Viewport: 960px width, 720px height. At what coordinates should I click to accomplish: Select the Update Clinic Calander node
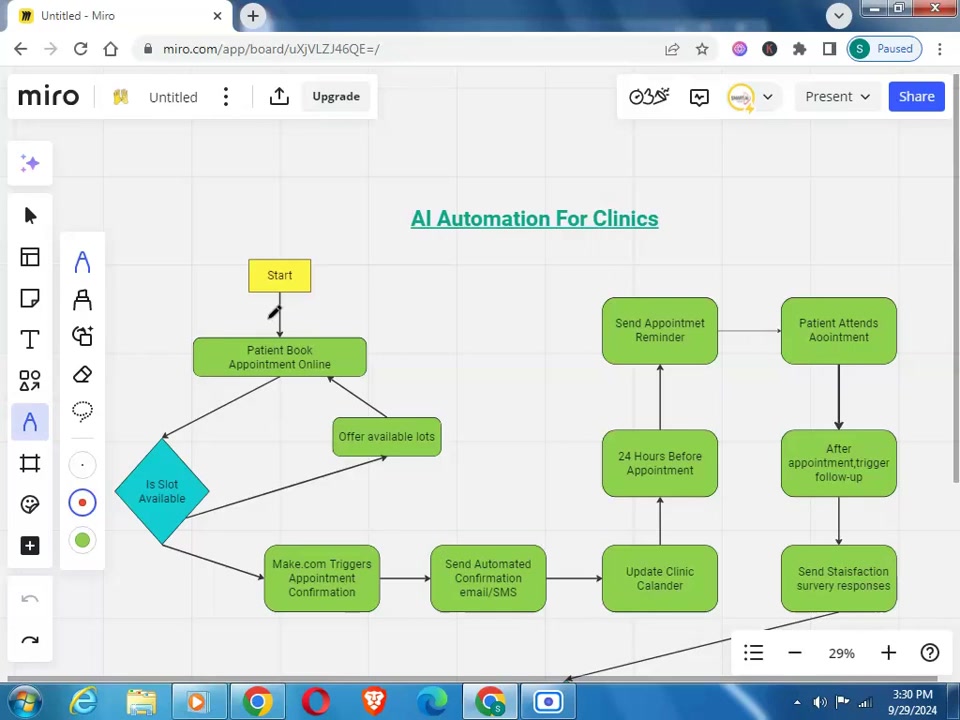pos(660,578)
